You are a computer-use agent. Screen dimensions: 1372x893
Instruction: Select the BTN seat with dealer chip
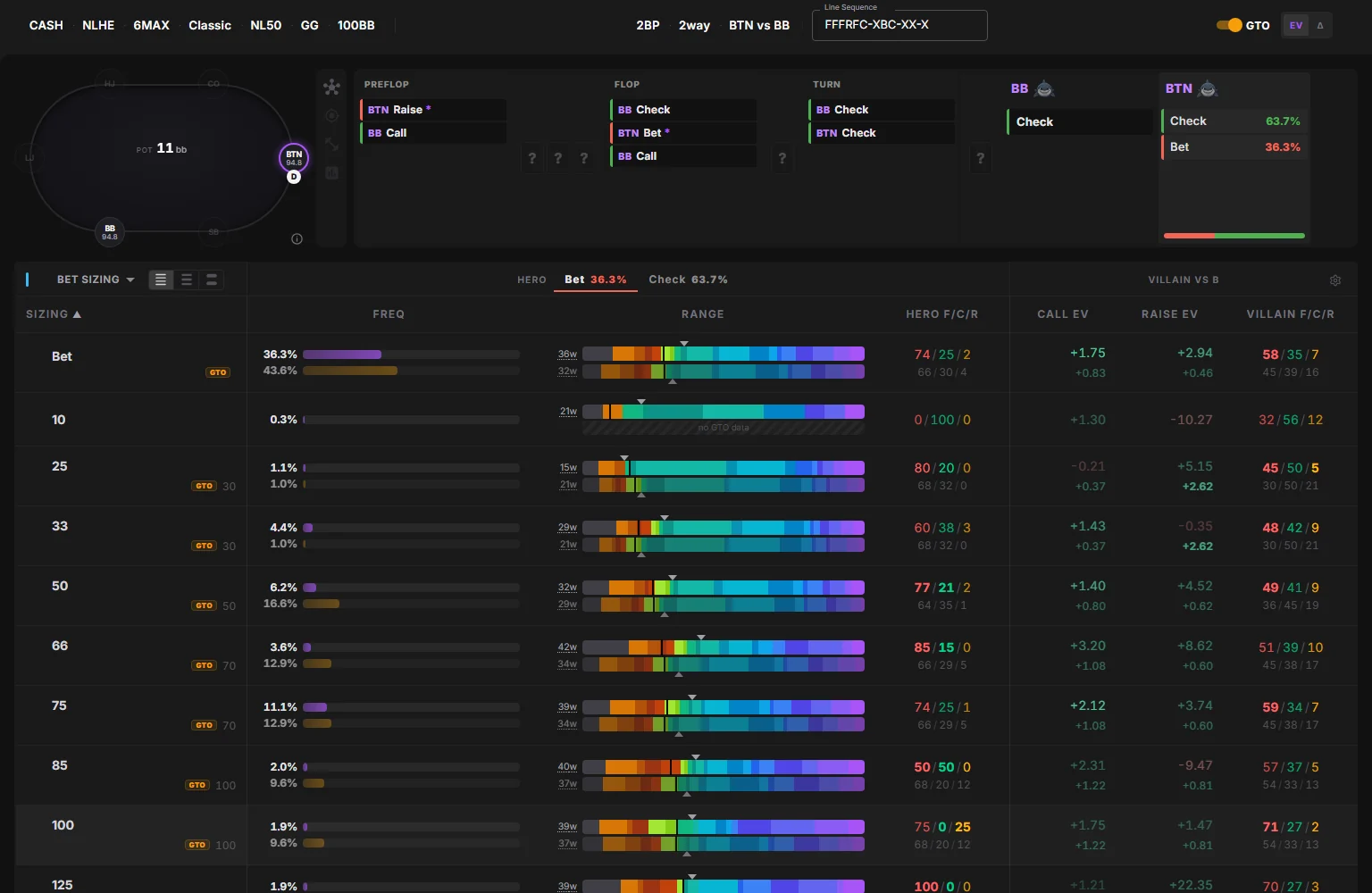[294, 158]
